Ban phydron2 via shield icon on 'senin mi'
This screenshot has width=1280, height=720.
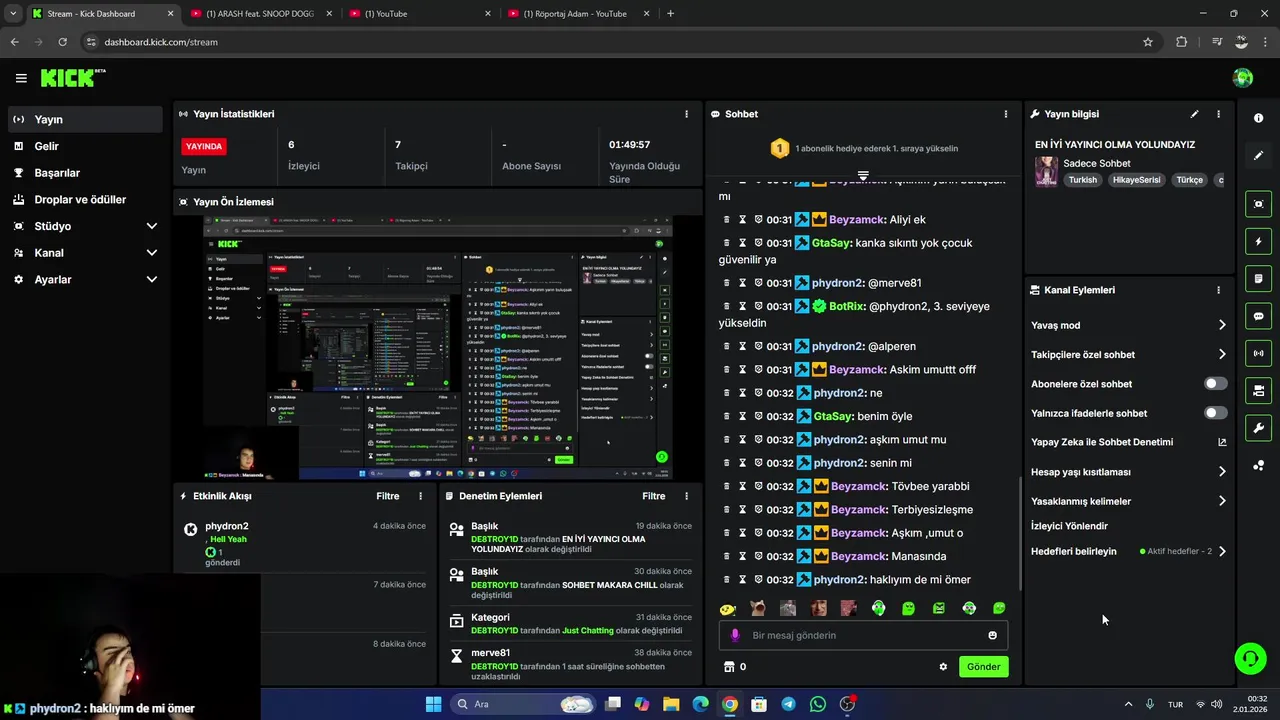point(759,463)
